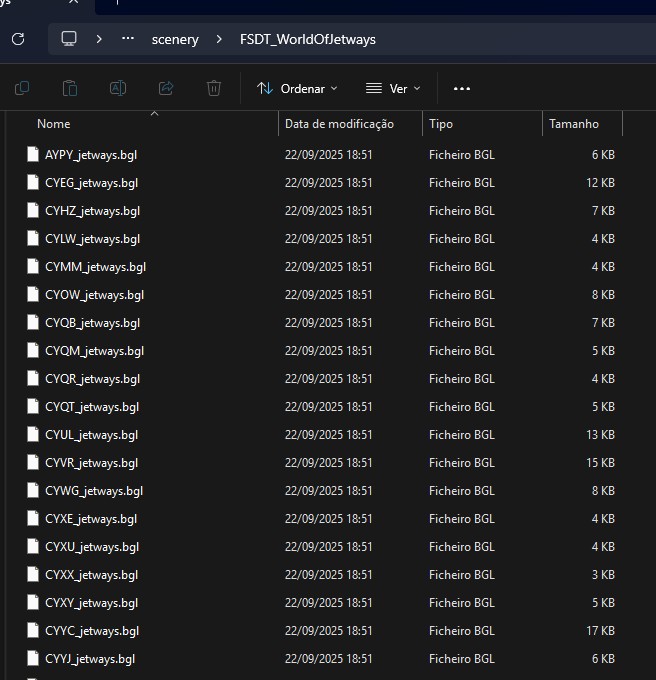Viewport: 656px width, 680px height.
Task: Click file icon of CYXE_jetways.bgl
Action: coord(33,518)
